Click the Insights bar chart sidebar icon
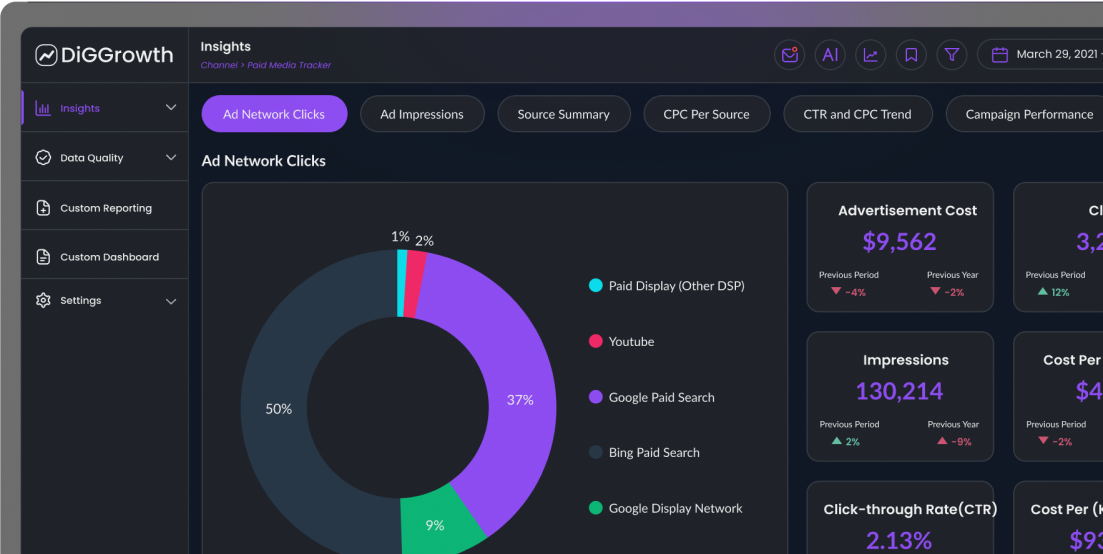Screen dimensions: 1103x554 coord(43,108)
